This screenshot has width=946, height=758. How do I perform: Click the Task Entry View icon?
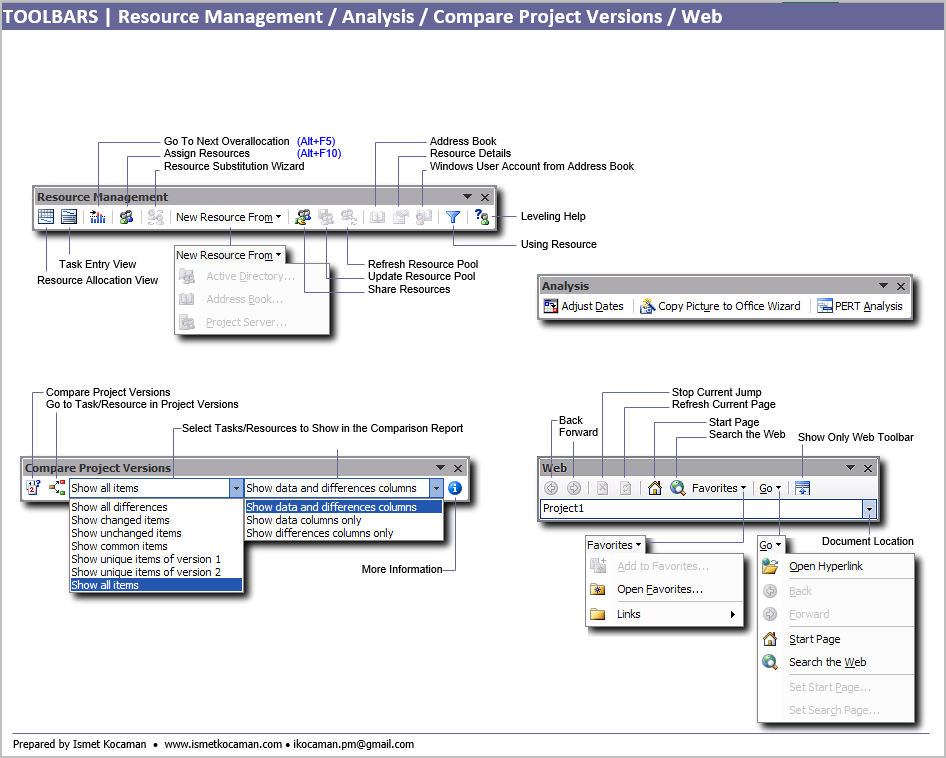pos(69,217)
